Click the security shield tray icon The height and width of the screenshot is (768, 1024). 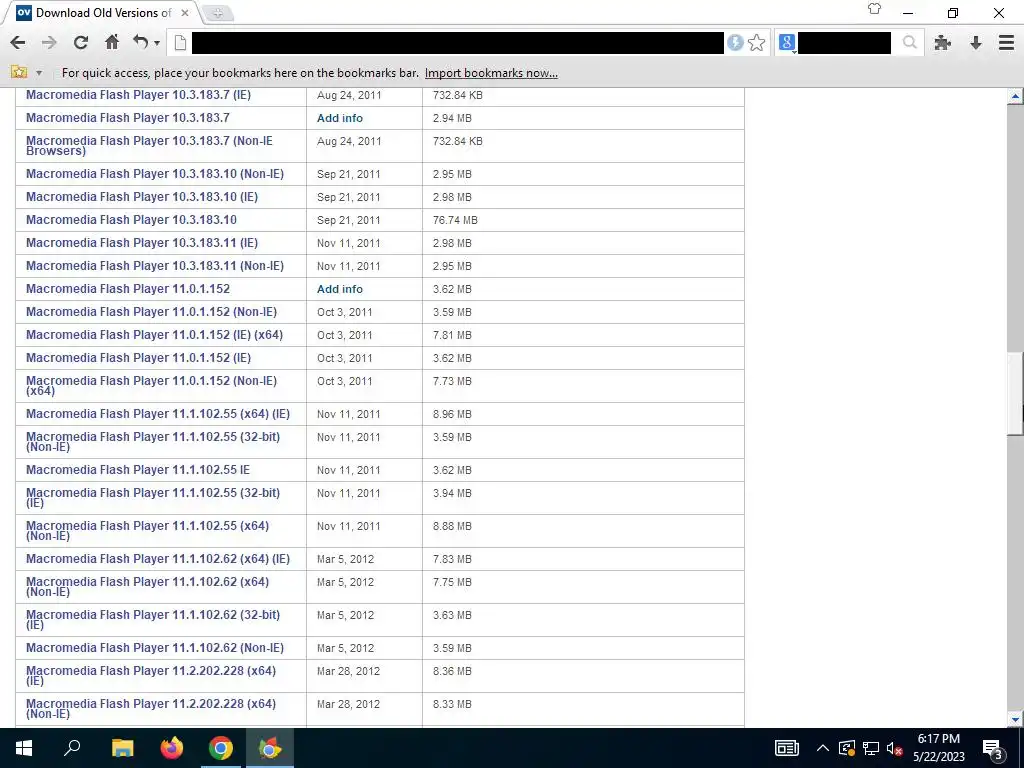(x=847, y=748)
